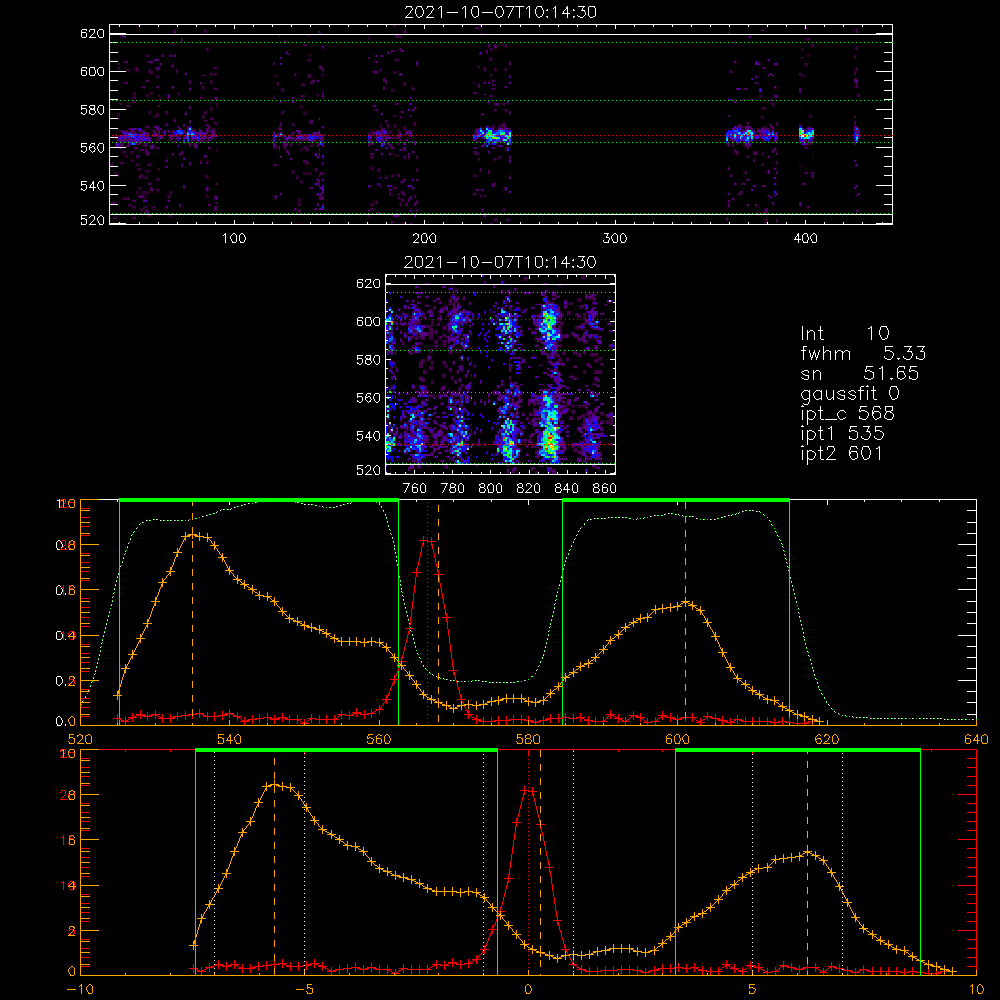
Task: Click the red curve peak in bottom plot
Action: pyautogui.click(x=528, y=790)
